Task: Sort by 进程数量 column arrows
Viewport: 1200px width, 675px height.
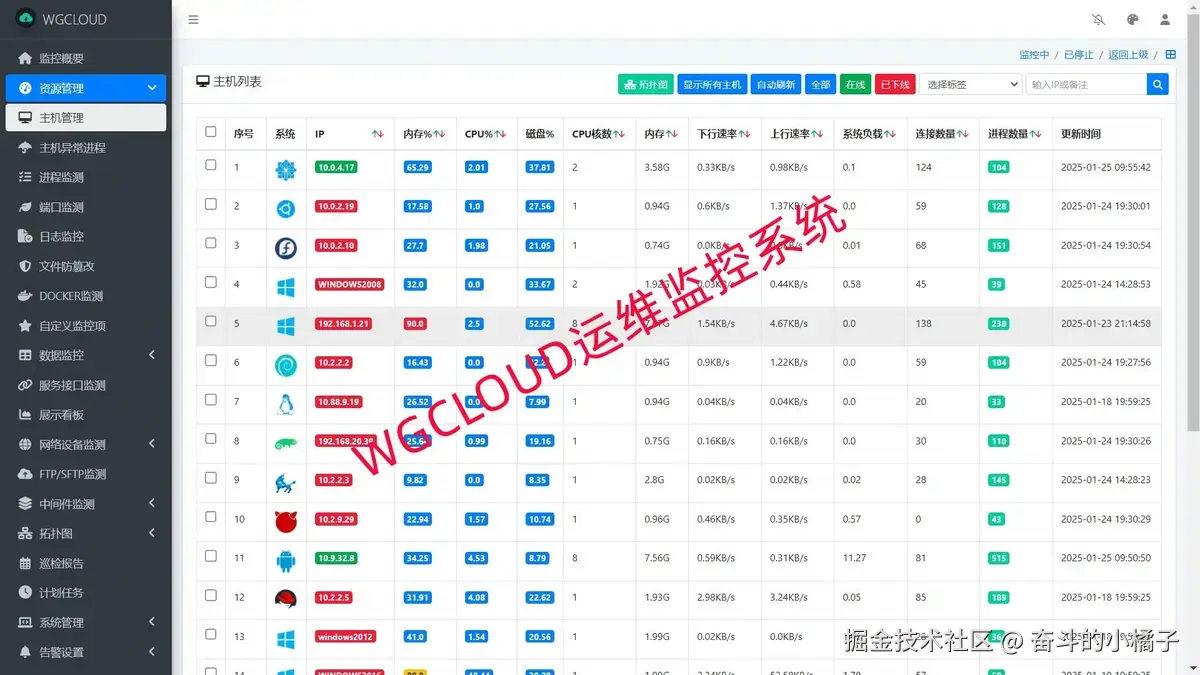Action: 1035,134
